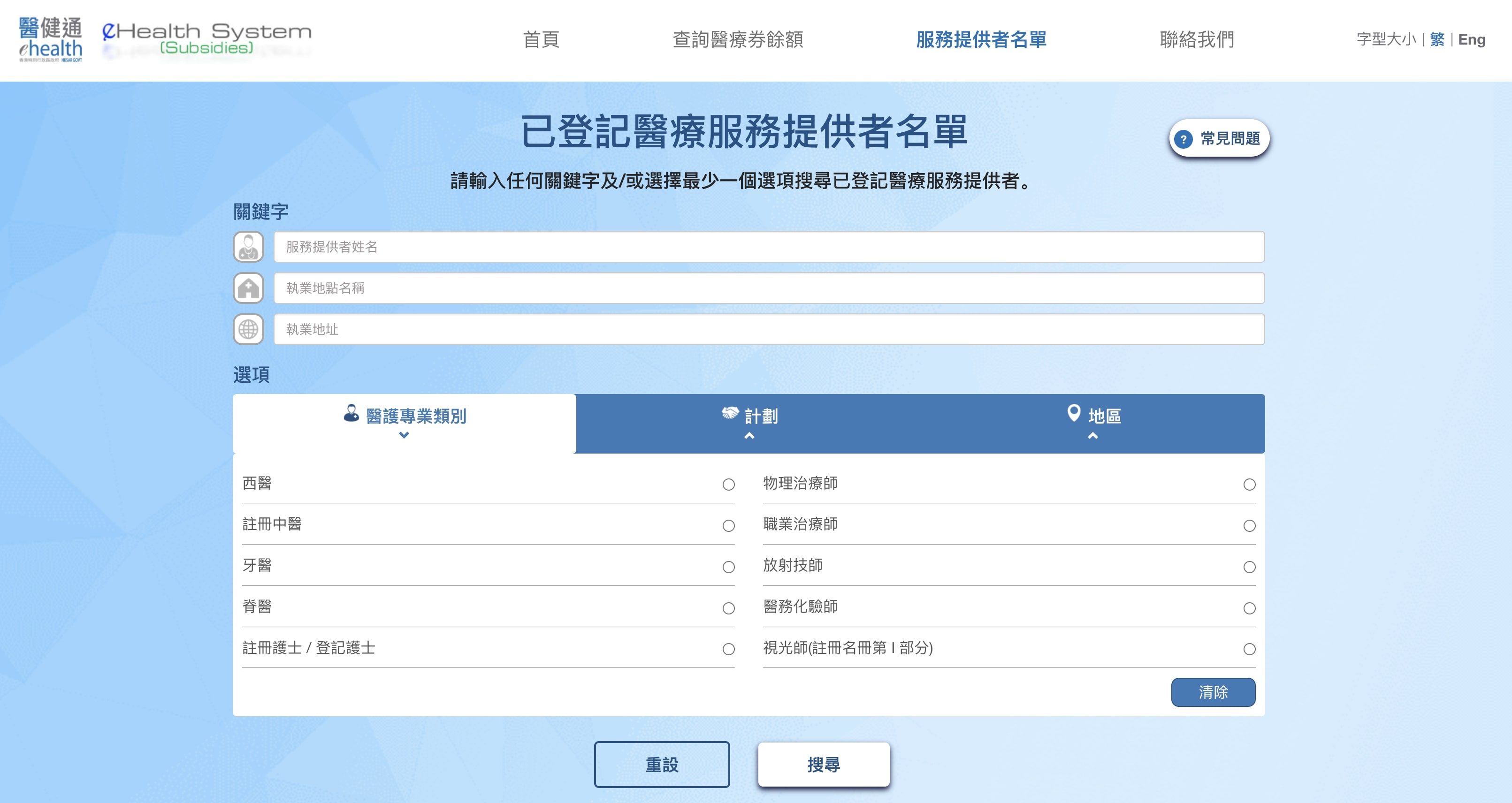Screen dimensions: 1512x803
Task: Open the 查詢醫療券餘額 navigation item
Action: [x=737, y=40]
